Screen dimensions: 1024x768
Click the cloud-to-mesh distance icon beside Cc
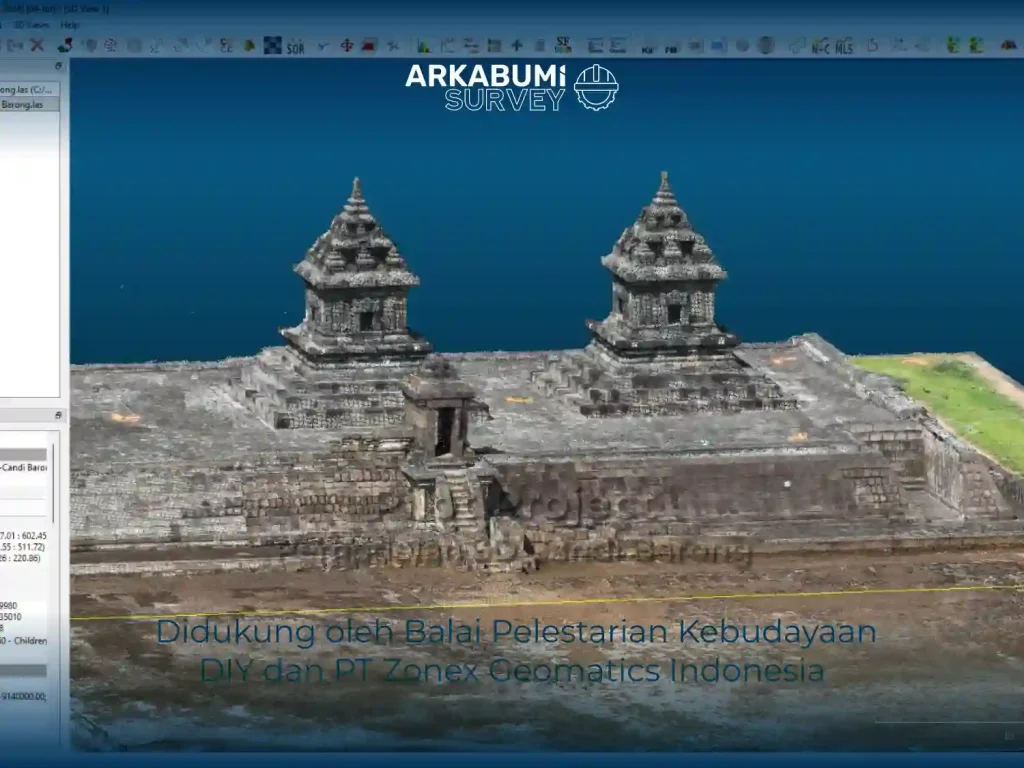[249, 45]
